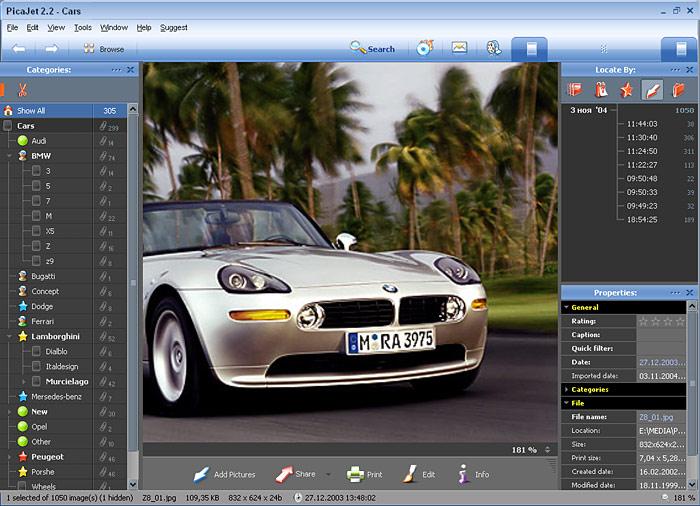
Task: Select the Dodge category
Action: point(42,306)
